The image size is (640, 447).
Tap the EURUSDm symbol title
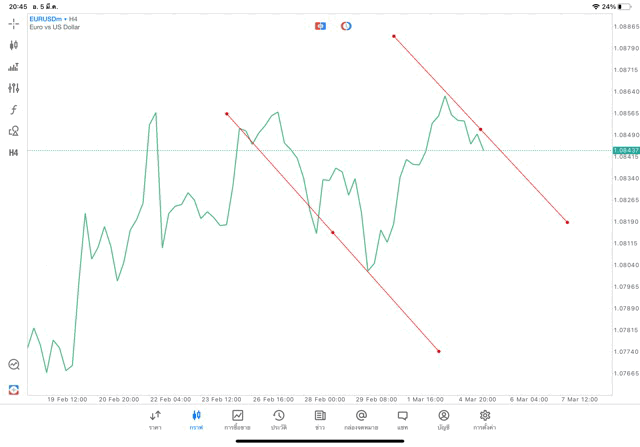47,19
